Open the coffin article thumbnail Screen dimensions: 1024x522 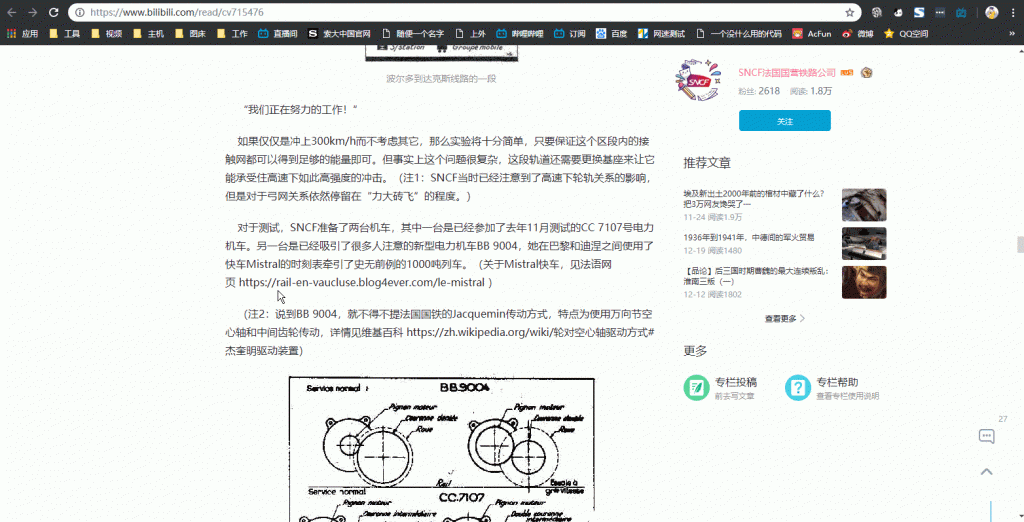point(863,205)
